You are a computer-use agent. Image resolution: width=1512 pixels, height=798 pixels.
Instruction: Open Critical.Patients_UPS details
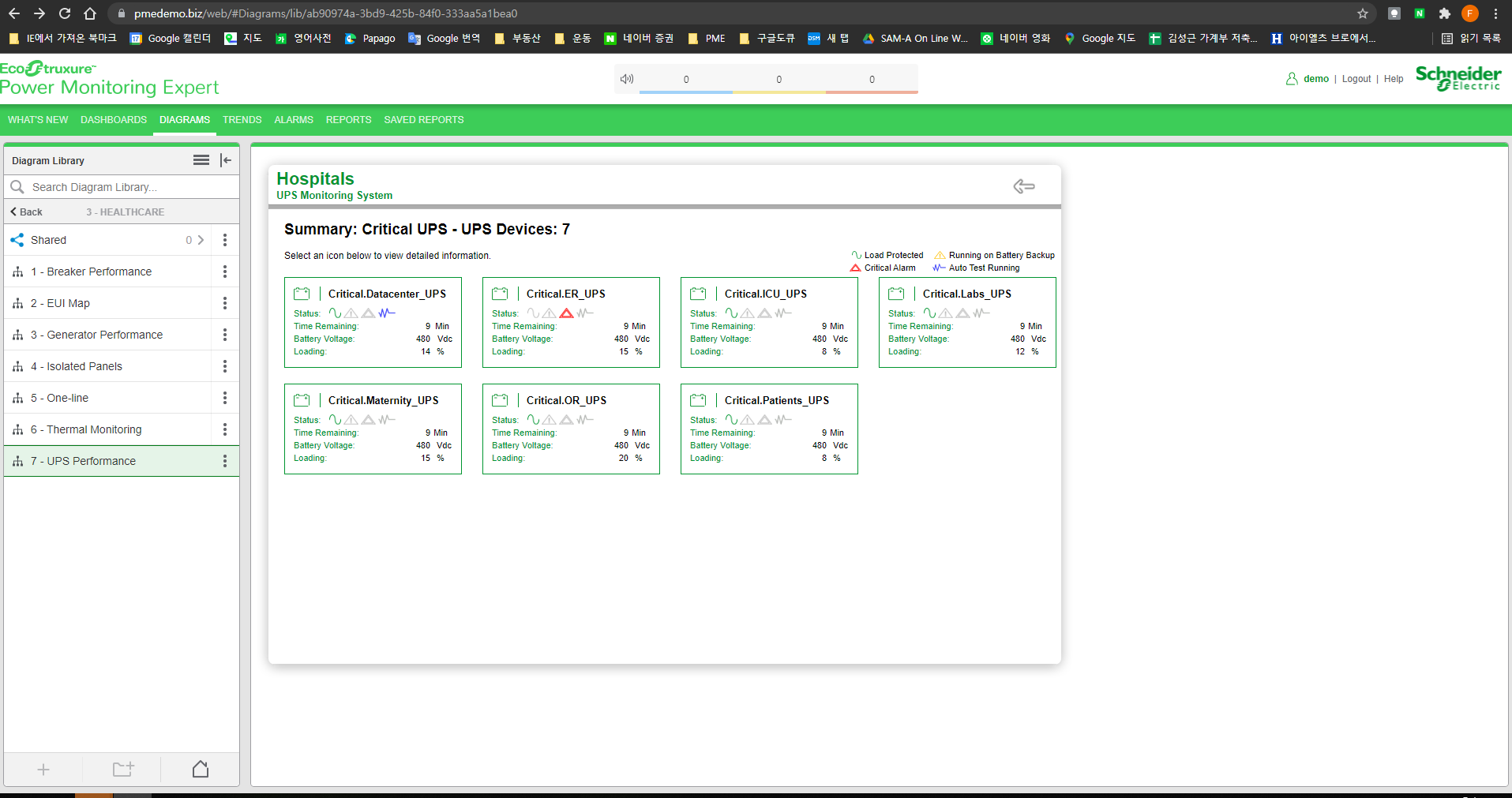coord(769,429)
